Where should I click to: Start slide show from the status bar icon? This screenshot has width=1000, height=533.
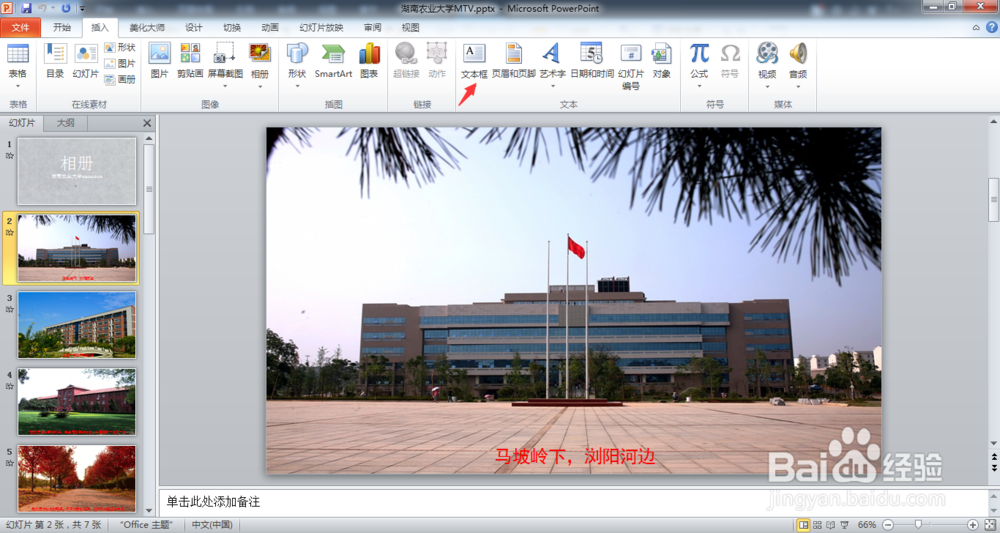pyautogui.click(x=844, y=525)
